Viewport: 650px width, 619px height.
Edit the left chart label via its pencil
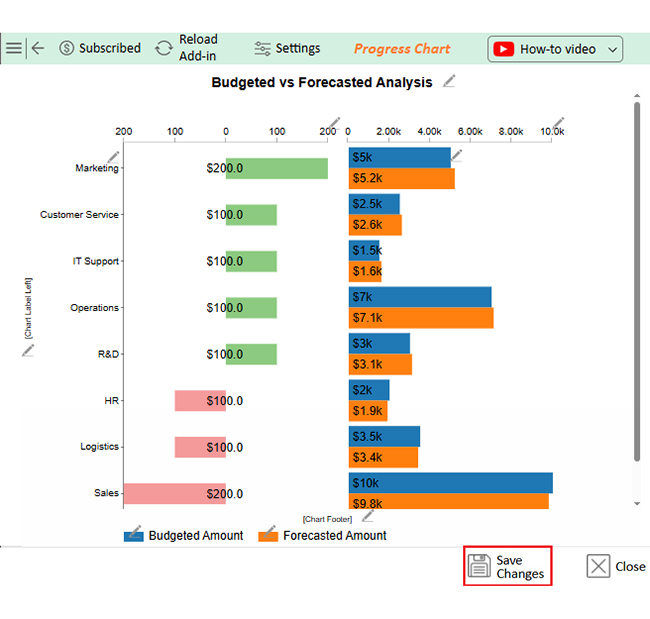(28, 349)
